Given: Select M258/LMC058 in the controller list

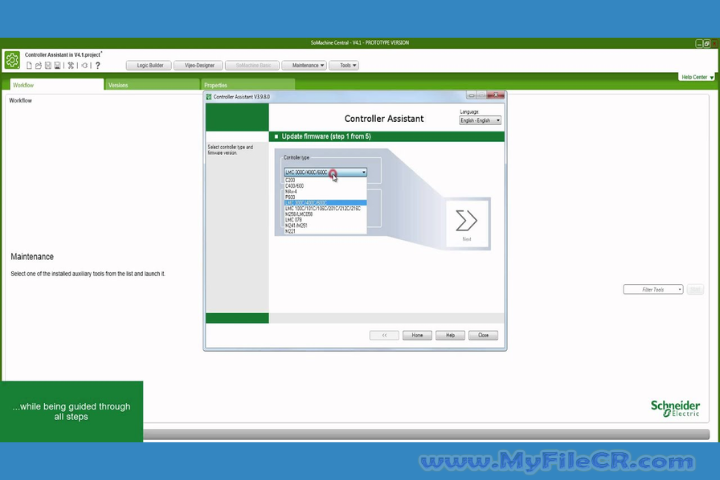Looking at the screenshot, I should coord(325,214).
